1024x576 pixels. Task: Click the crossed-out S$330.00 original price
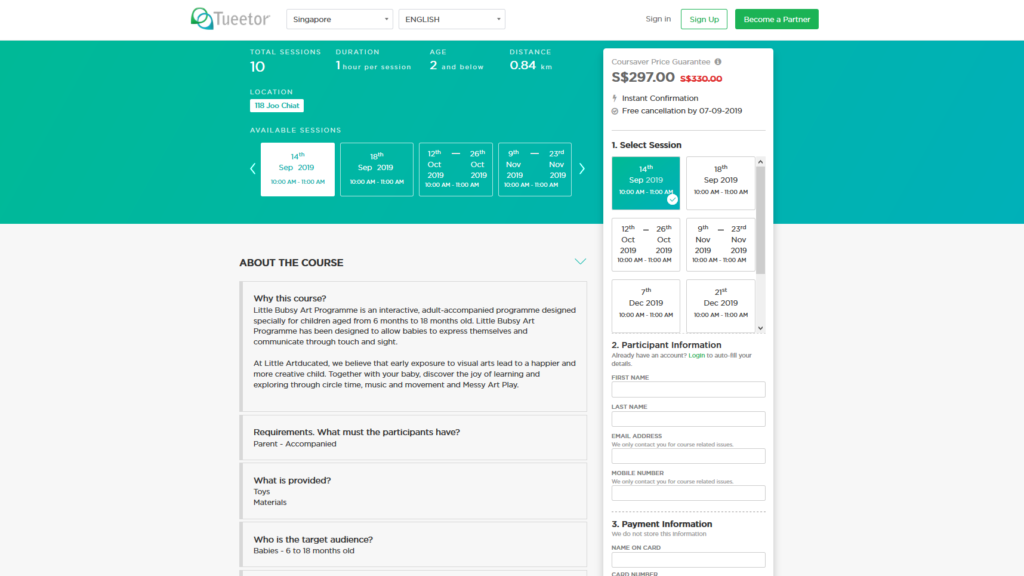tap(701, 78)
